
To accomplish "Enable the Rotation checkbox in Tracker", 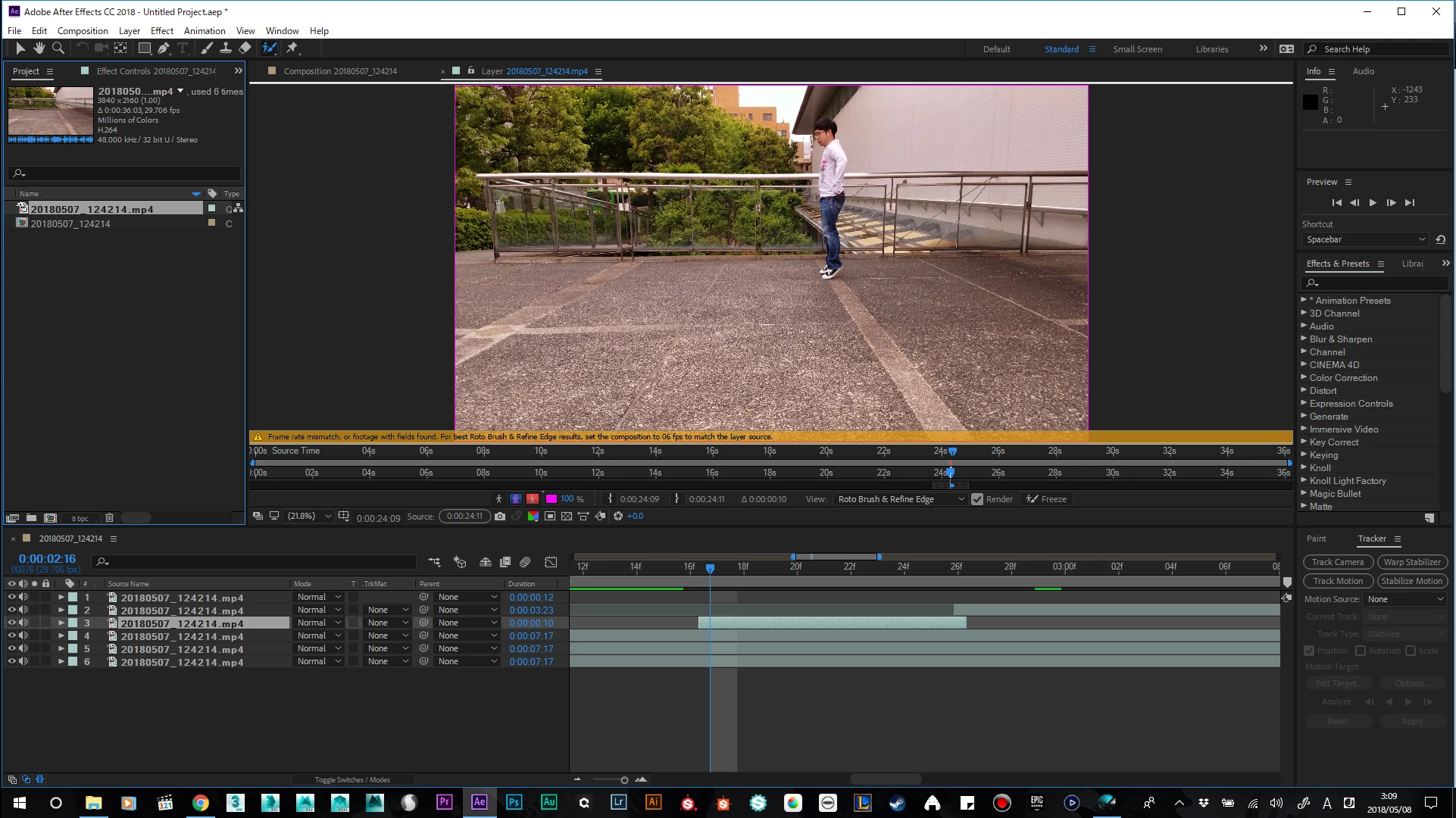I will tap(1361, 651).
